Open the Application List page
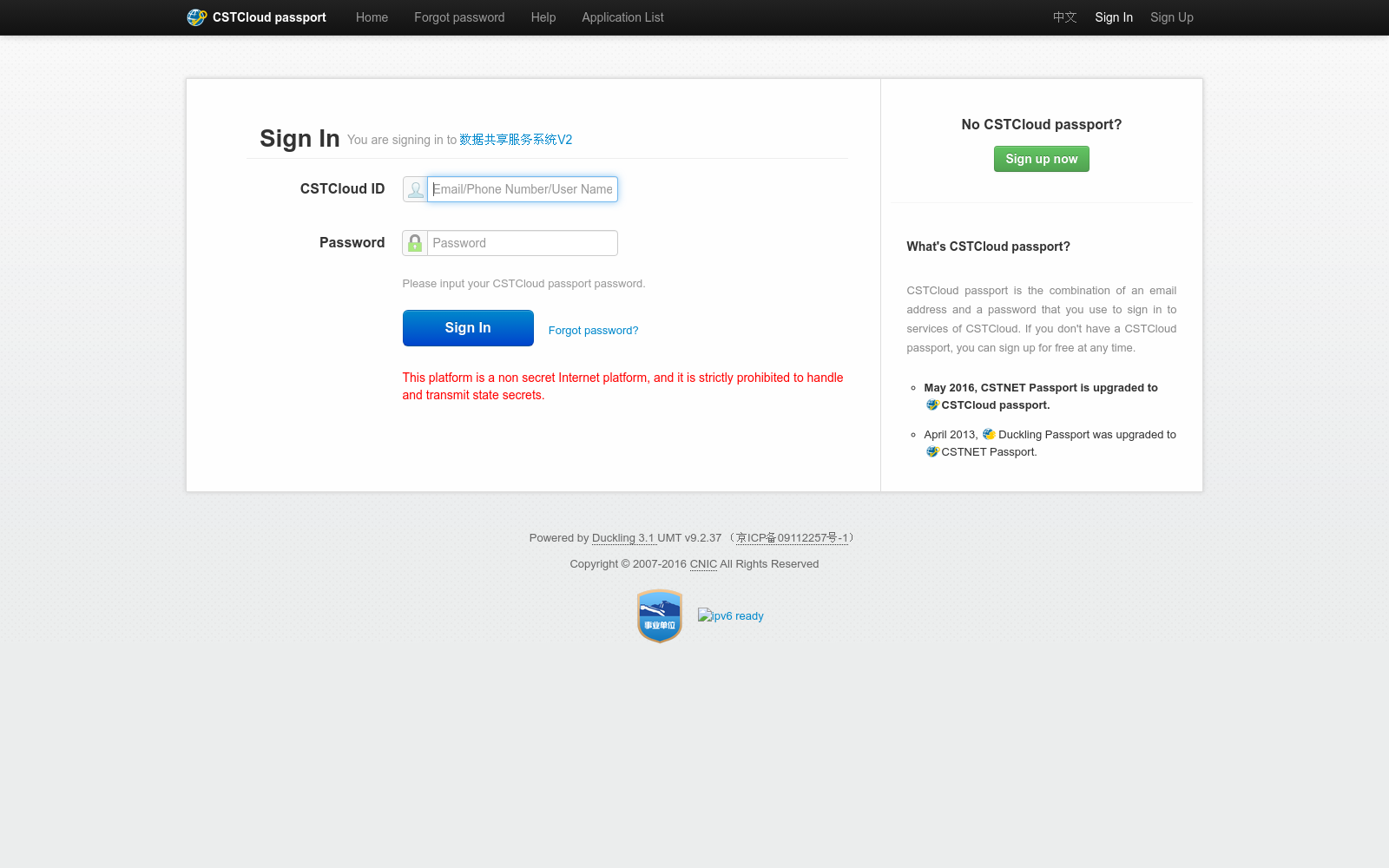The image size is (1389, 868). [622, 17]
